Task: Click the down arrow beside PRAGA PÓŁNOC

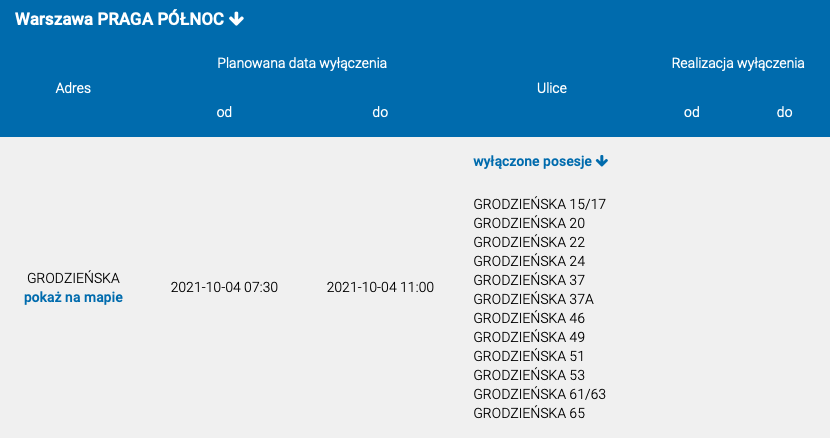Action: pyautogui.click(x=237, y=19)
